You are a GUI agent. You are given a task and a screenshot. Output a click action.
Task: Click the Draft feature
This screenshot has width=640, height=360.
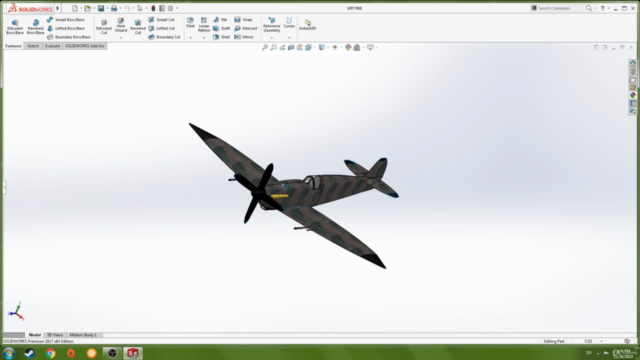pyautogui.click(x=222, y=28)
